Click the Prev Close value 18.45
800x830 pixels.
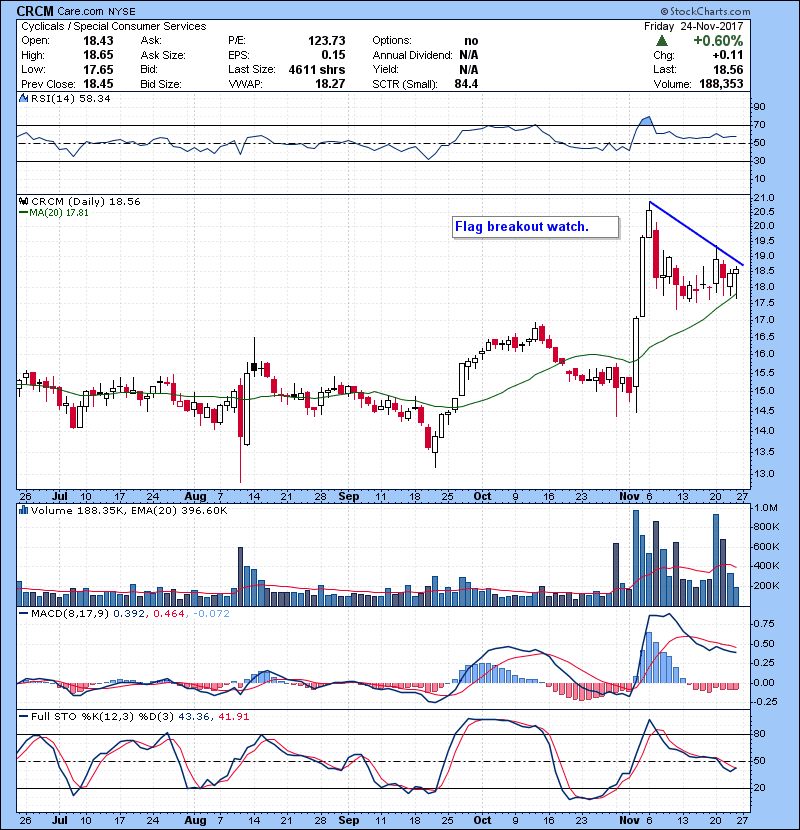[98, 84]
